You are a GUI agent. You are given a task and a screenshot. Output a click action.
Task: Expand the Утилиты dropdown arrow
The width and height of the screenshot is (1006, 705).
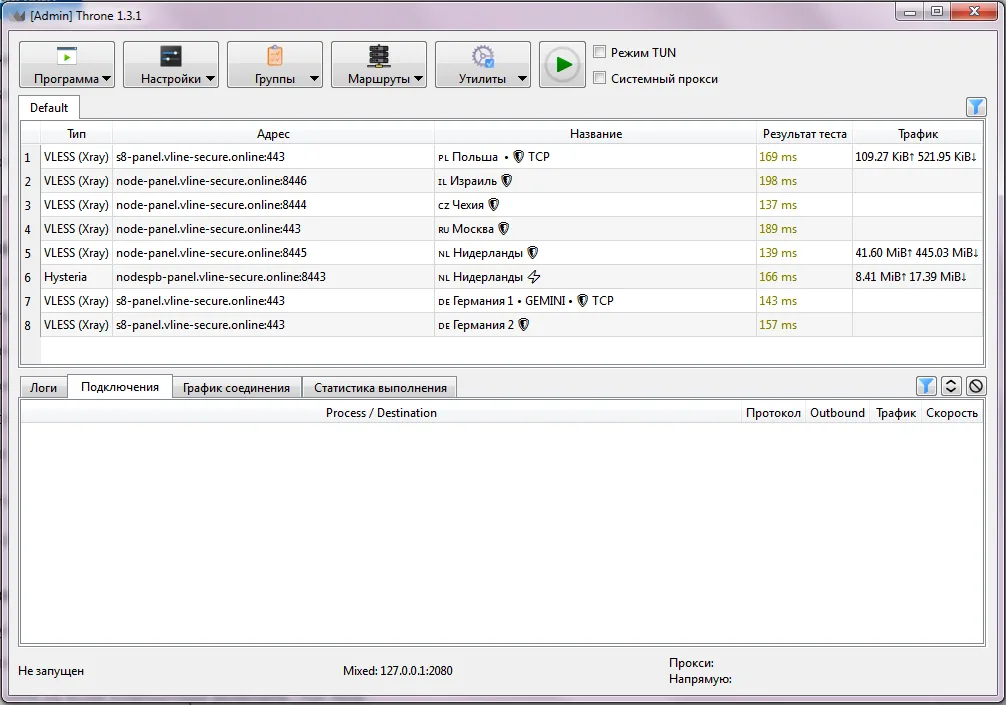(x=522, y=79)
